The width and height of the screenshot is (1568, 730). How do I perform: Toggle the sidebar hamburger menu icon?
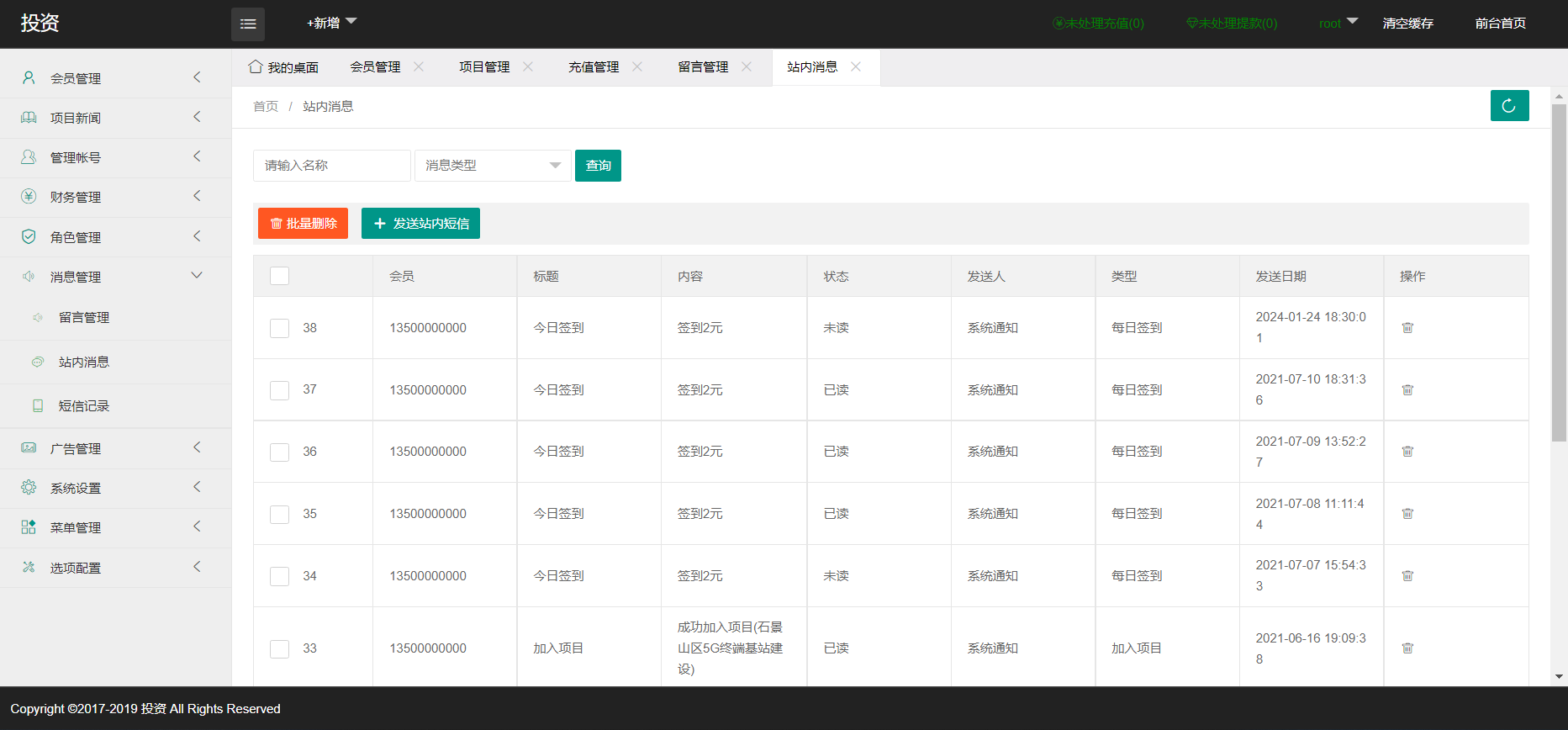click(248, 24)
